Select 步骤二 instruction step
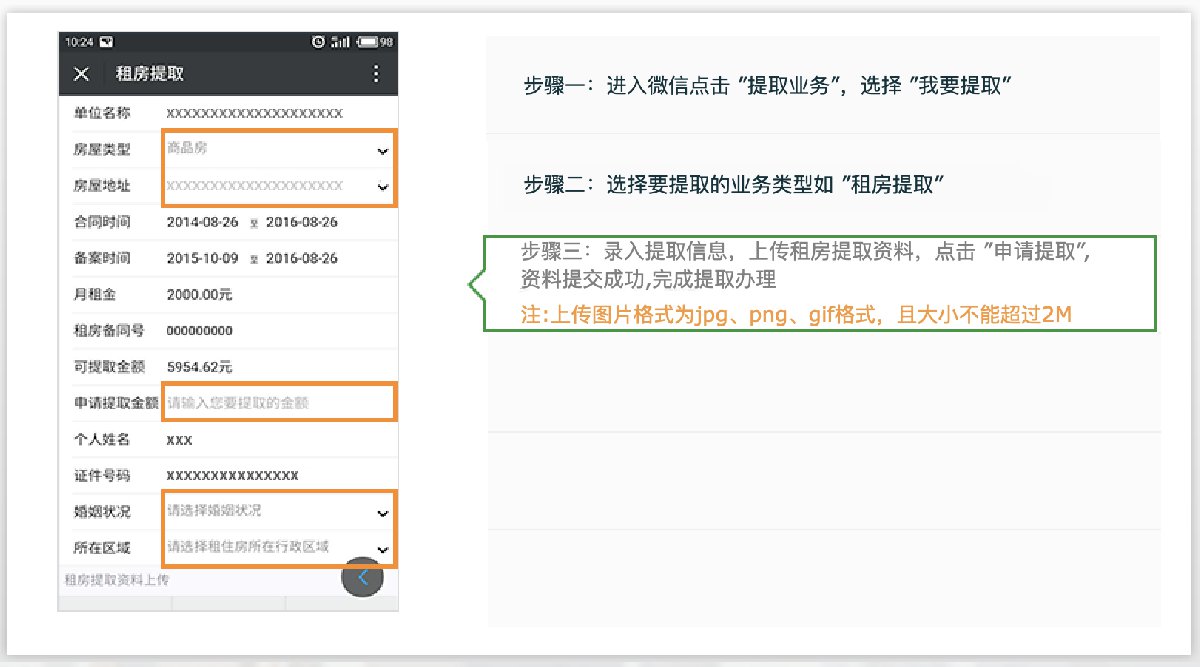Image resolution: width=1200 pixels, height=667 pixels. coord(734,185)
